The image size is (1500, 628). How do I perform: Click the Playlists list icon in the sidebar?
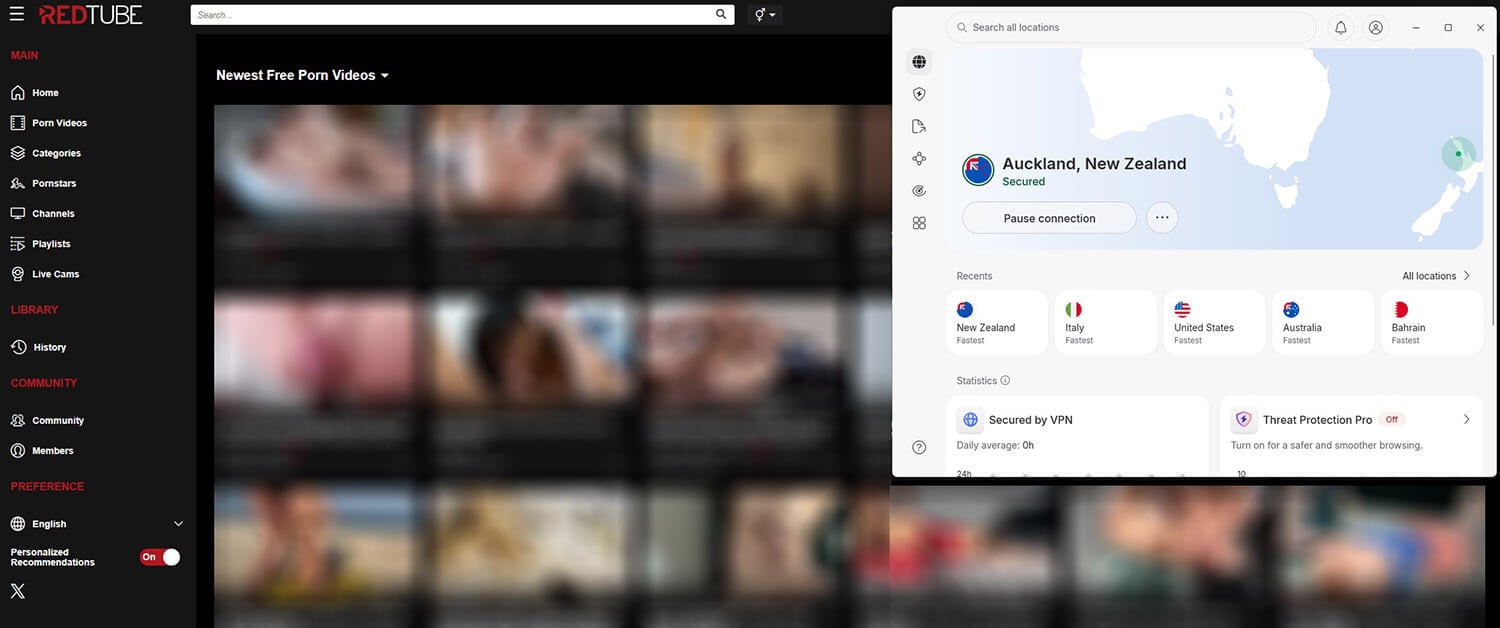click(x=17, y=243)
